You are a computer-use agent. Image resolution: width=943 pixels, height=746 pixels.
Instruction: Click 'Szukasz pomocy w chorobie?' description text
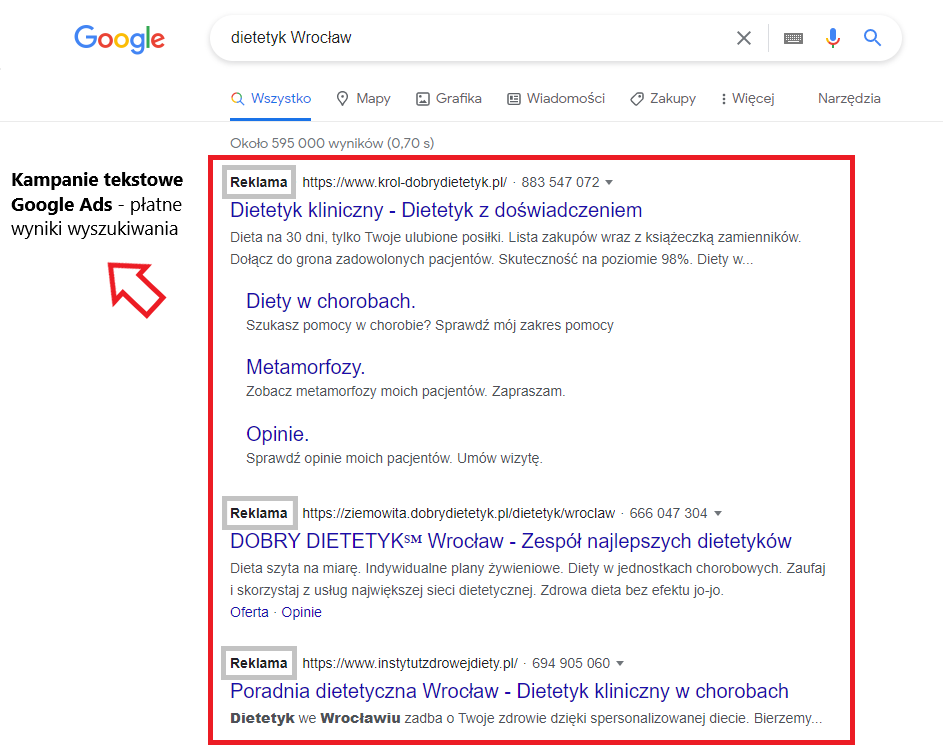tap(430, 325)
